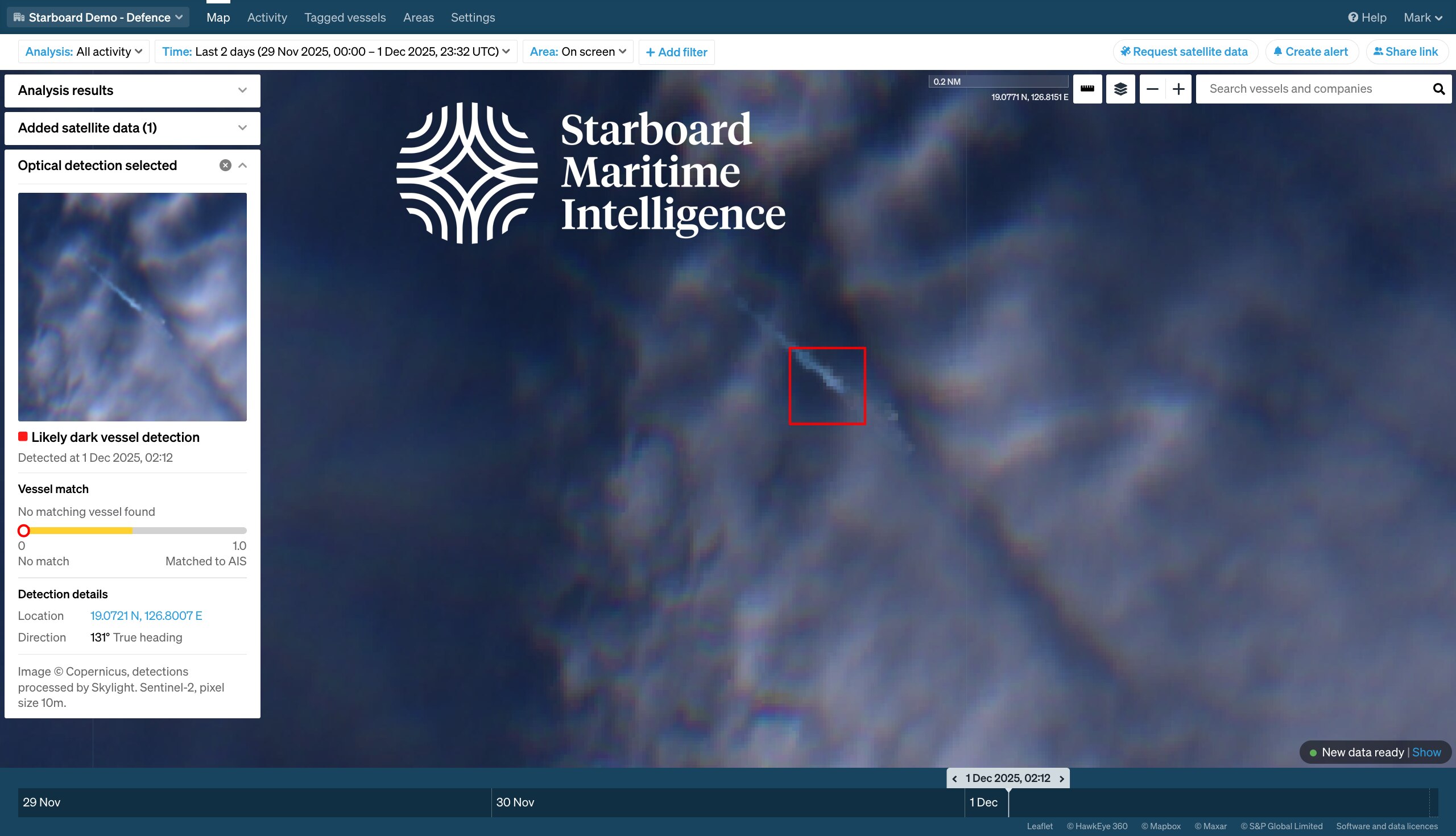Dismiss the Optical detection selection
Viewport: 1456px width, 836px height.
pos(225,165)
